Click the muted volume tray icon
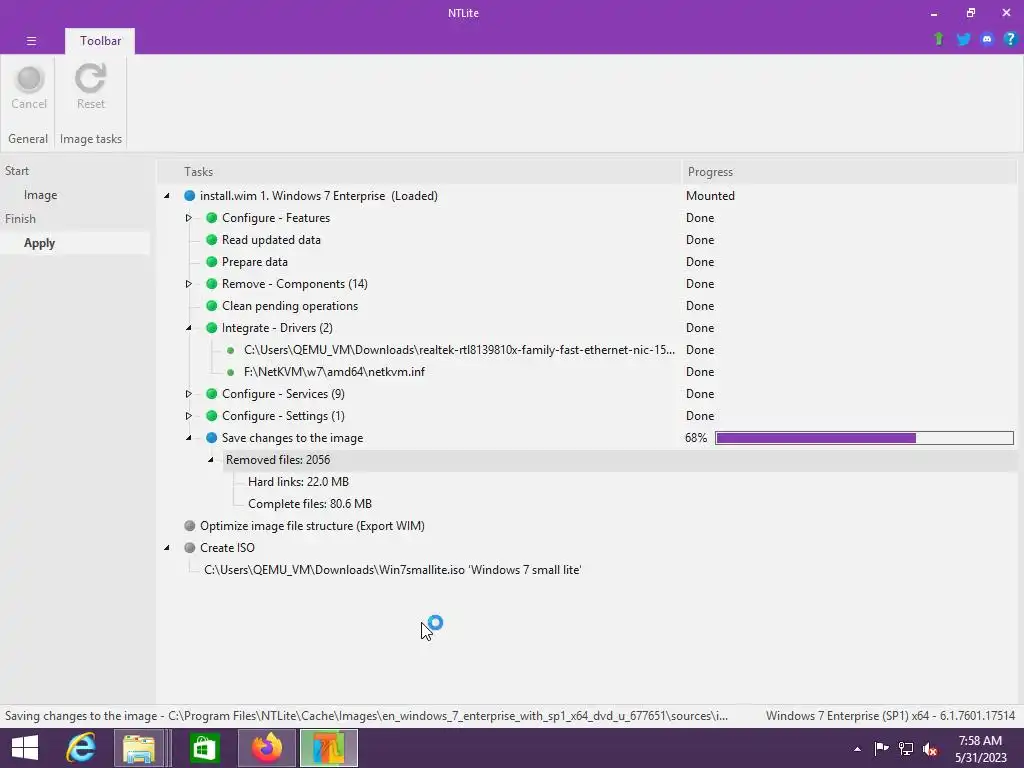This screenshot has height=768, width=1024. point(930,749)
